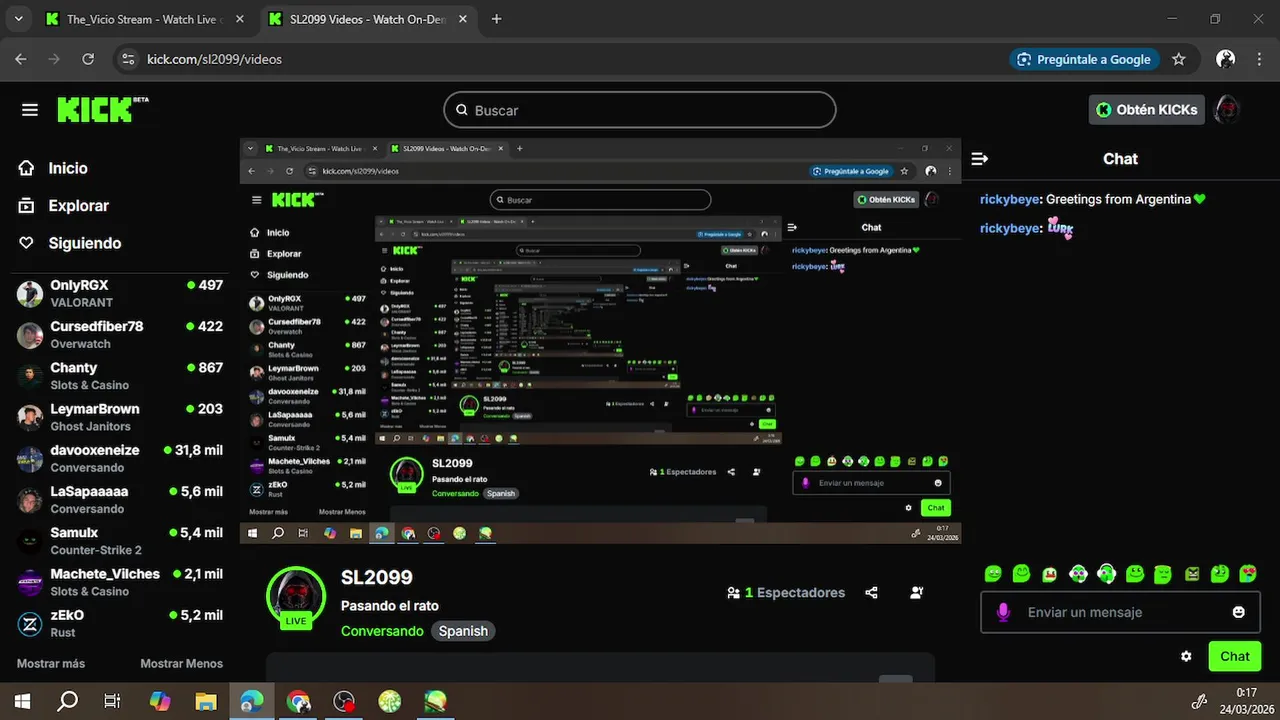Click the Preguntale a Google button
Viewport: 1280px width, 720px height.
click(1085, 59)
